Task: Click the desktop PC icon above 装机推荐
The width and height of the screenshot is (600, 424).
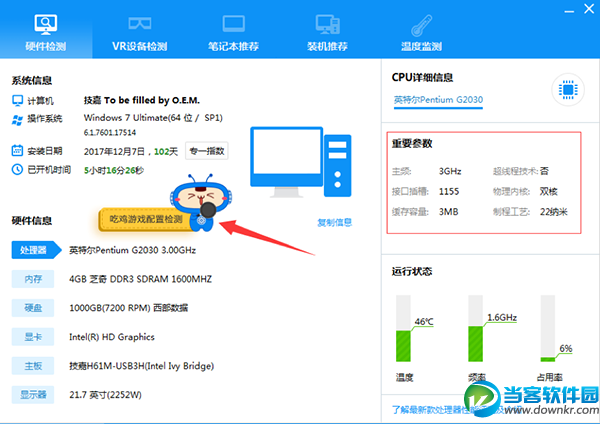Action: 328,24
